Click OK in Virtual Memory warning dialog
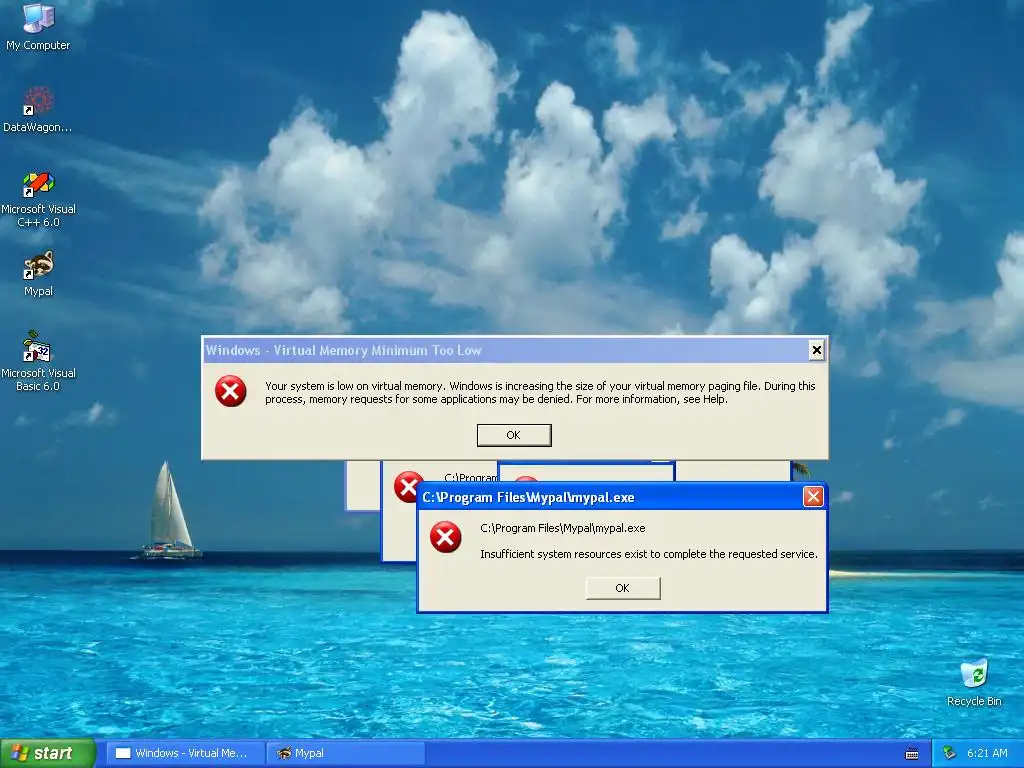This screenshot has width=1024, height=768. 514,435
